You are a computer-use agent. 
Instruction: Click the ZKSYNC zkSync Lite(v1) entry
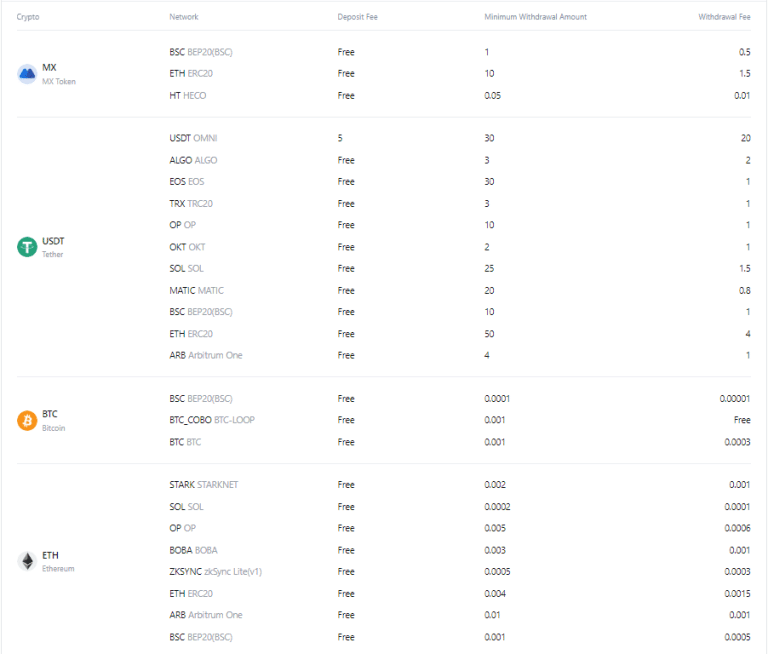point(216,572)
